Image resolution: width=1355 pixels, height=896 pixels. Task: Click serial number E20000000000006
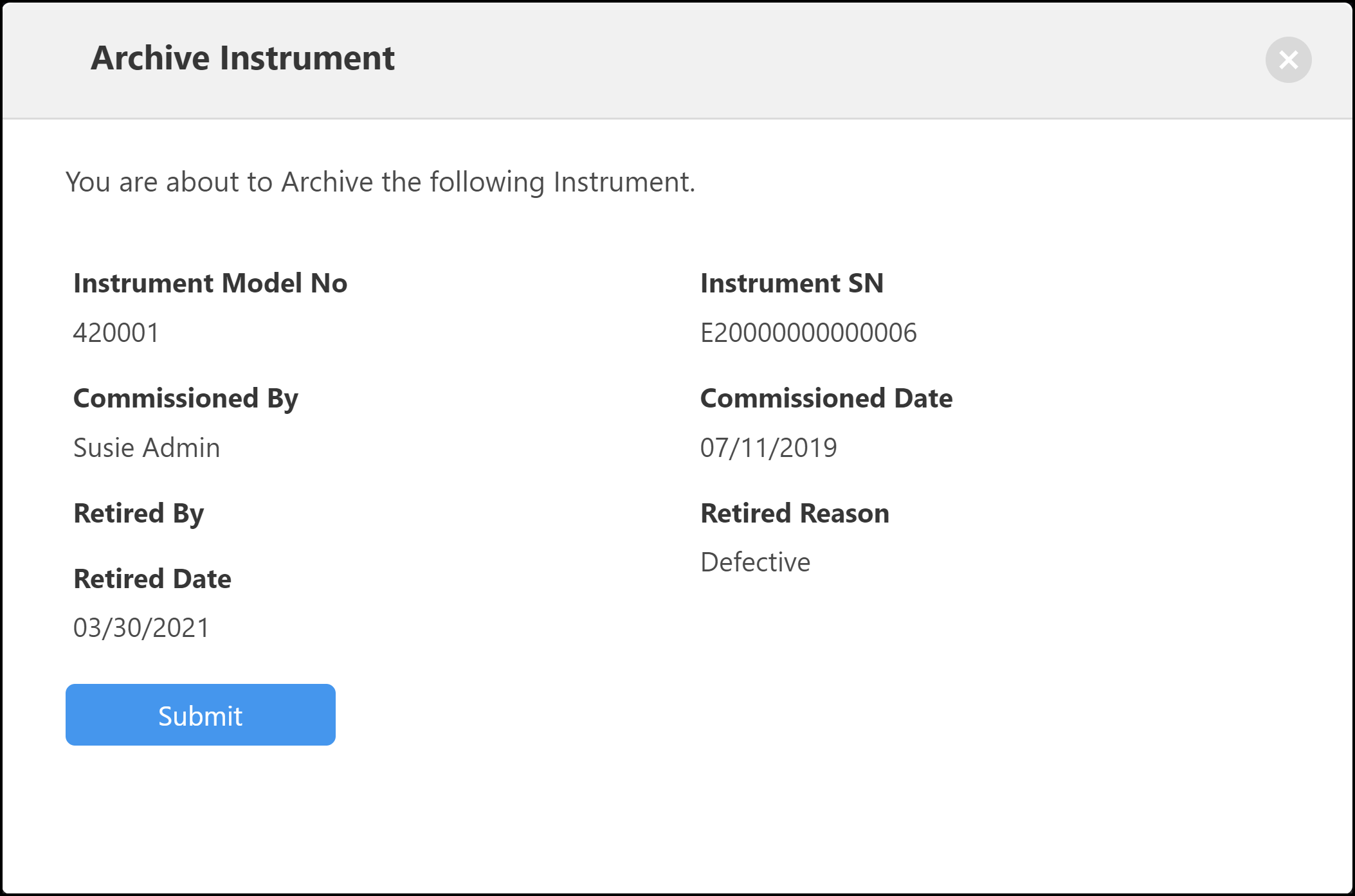click(x=808, y=333)
